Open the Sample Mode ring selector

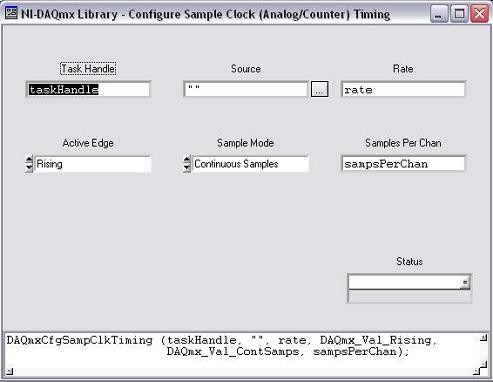tap(250, 164)
